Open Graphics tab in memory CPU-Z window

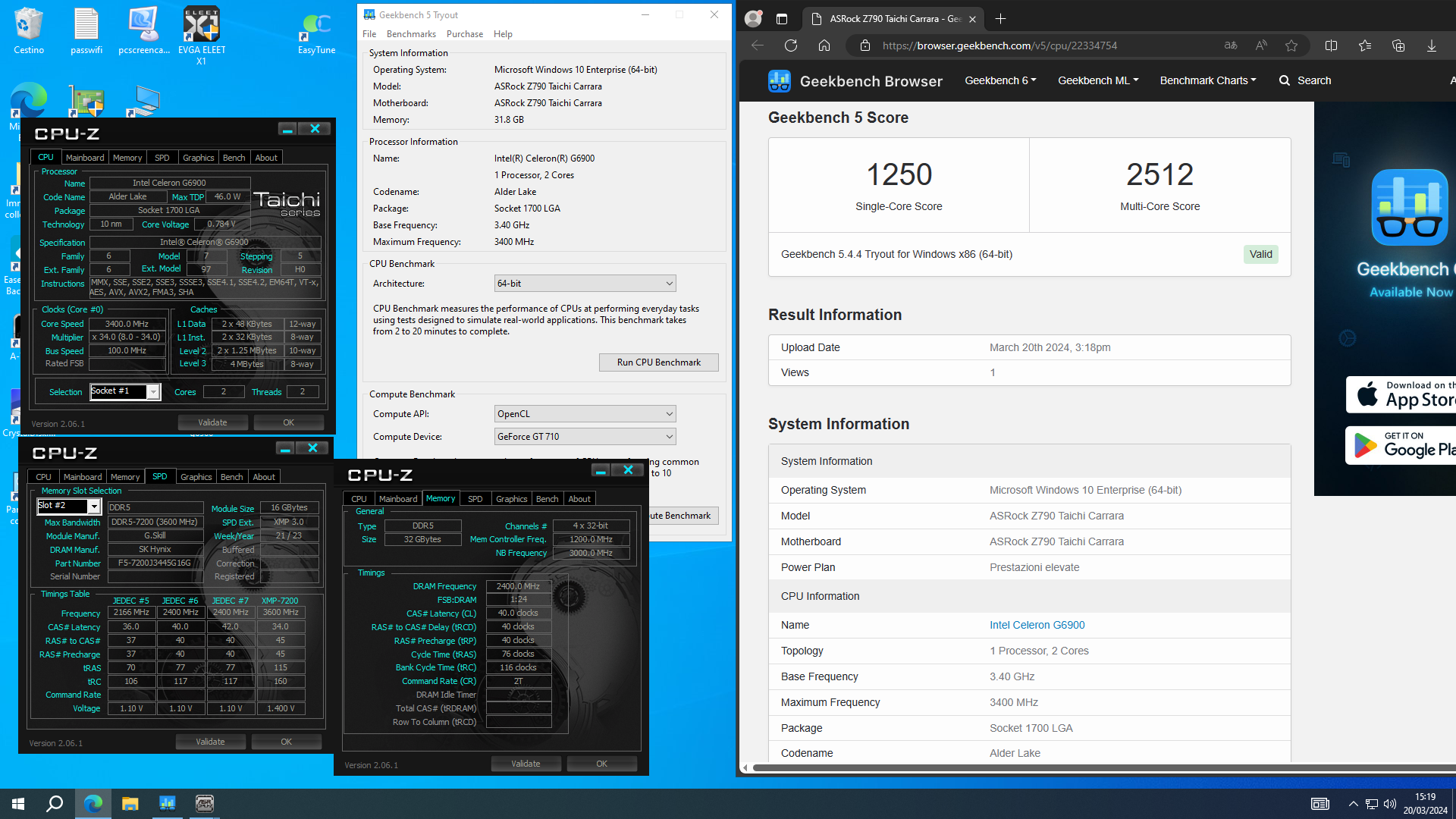point(512,499)
